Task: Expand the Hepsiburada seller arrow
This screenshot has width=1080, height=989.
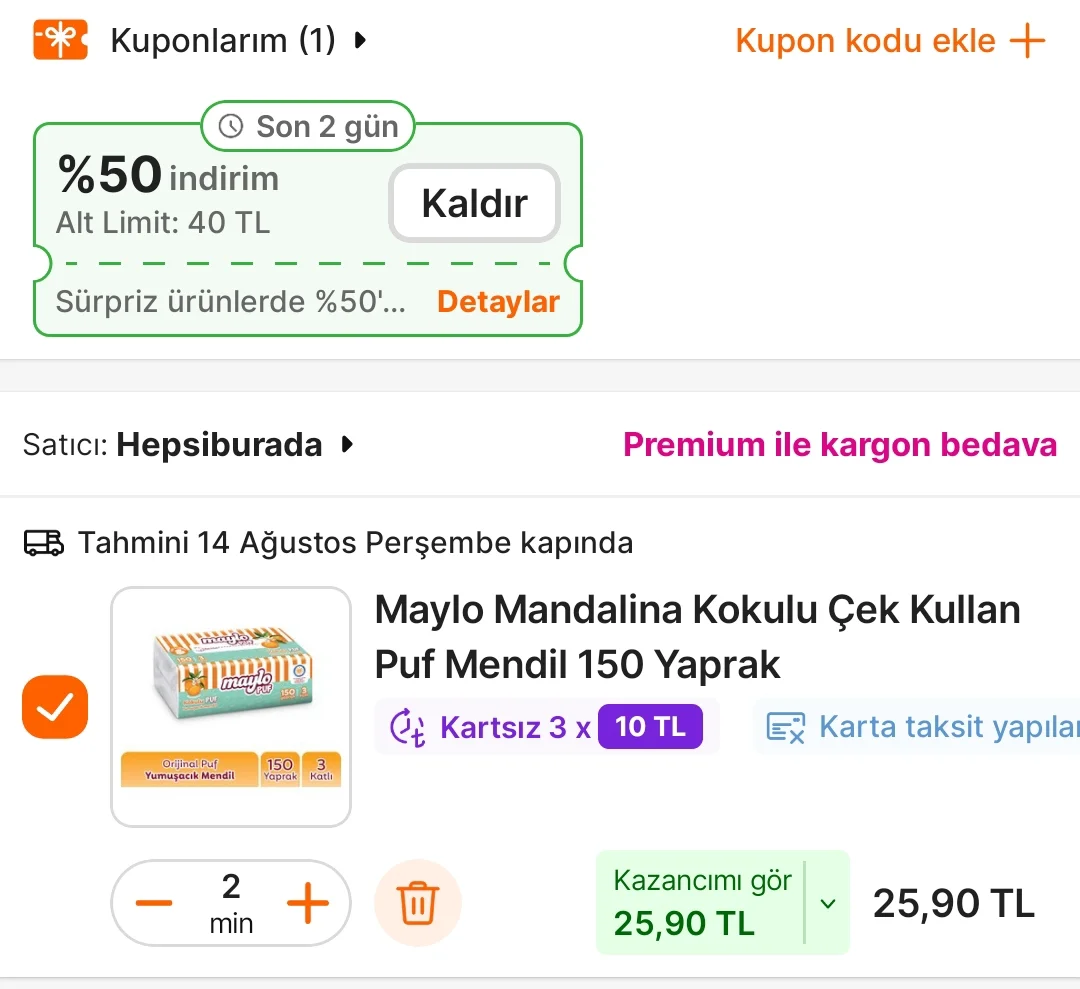Action: tap(347, 445)
